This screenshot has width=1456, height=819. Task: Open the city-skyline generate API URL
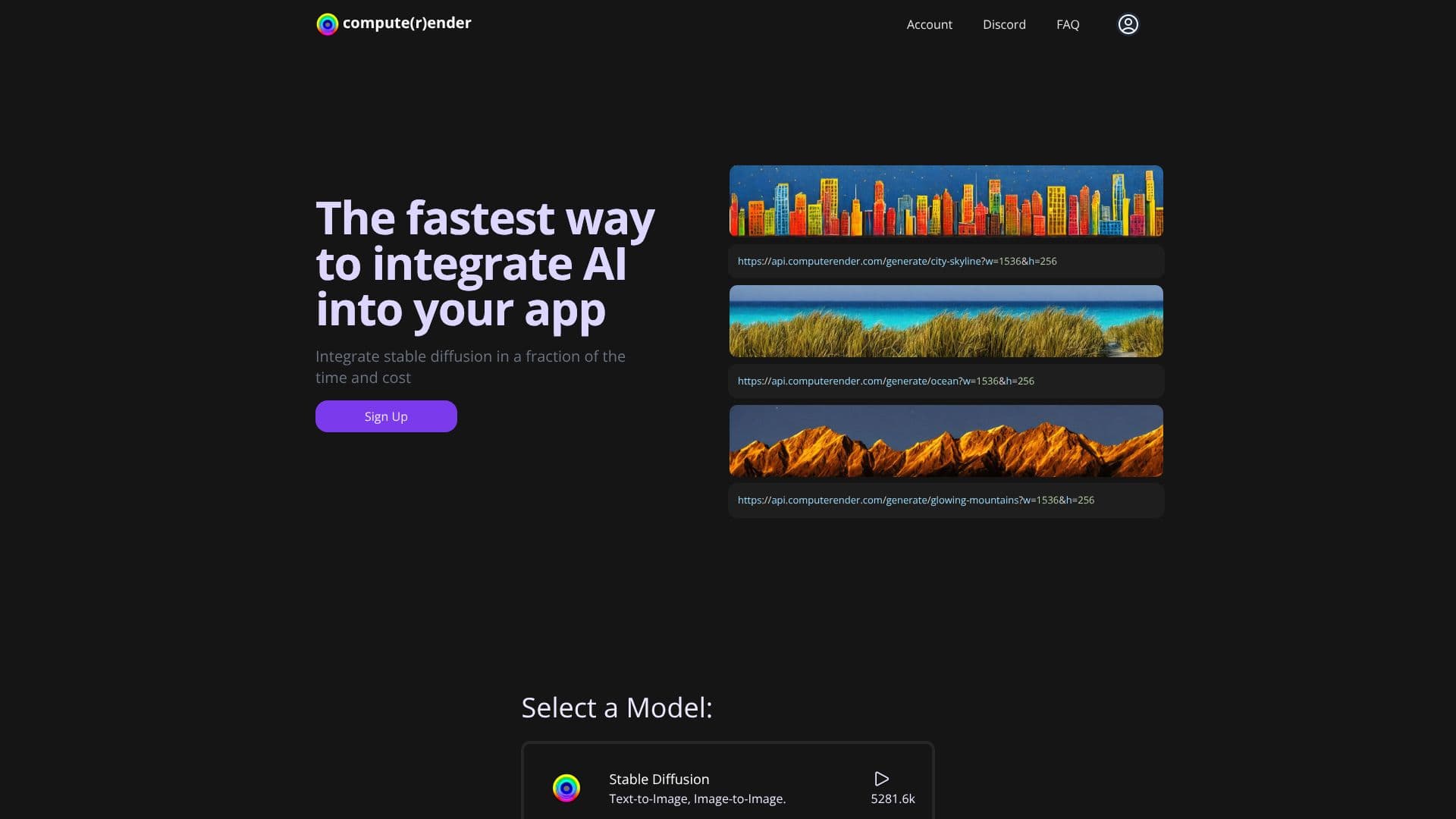click(x=897, y=261)
